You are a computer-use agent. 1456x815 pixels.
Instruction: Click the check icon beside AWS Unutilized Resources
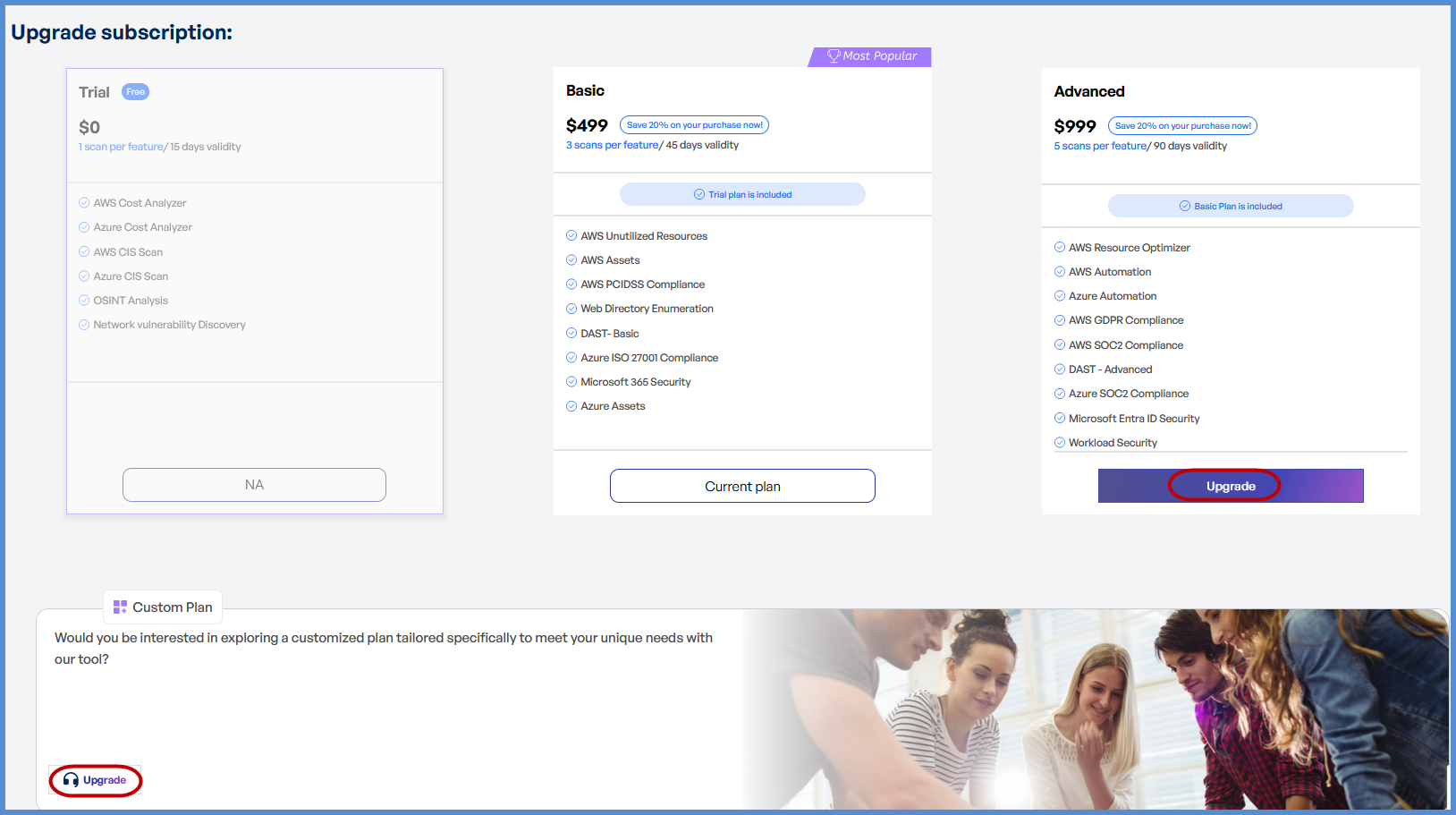(x=571, y=236)
